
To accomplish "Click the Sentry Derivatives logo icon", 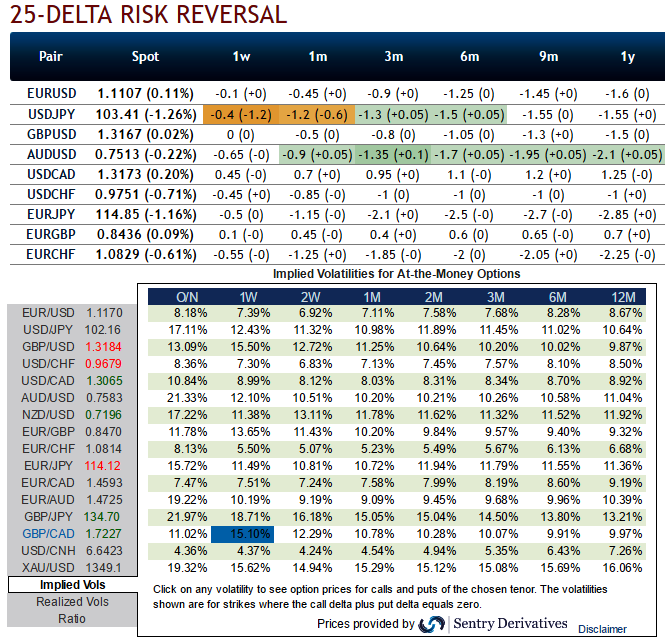I will click(x=431, y=624).
